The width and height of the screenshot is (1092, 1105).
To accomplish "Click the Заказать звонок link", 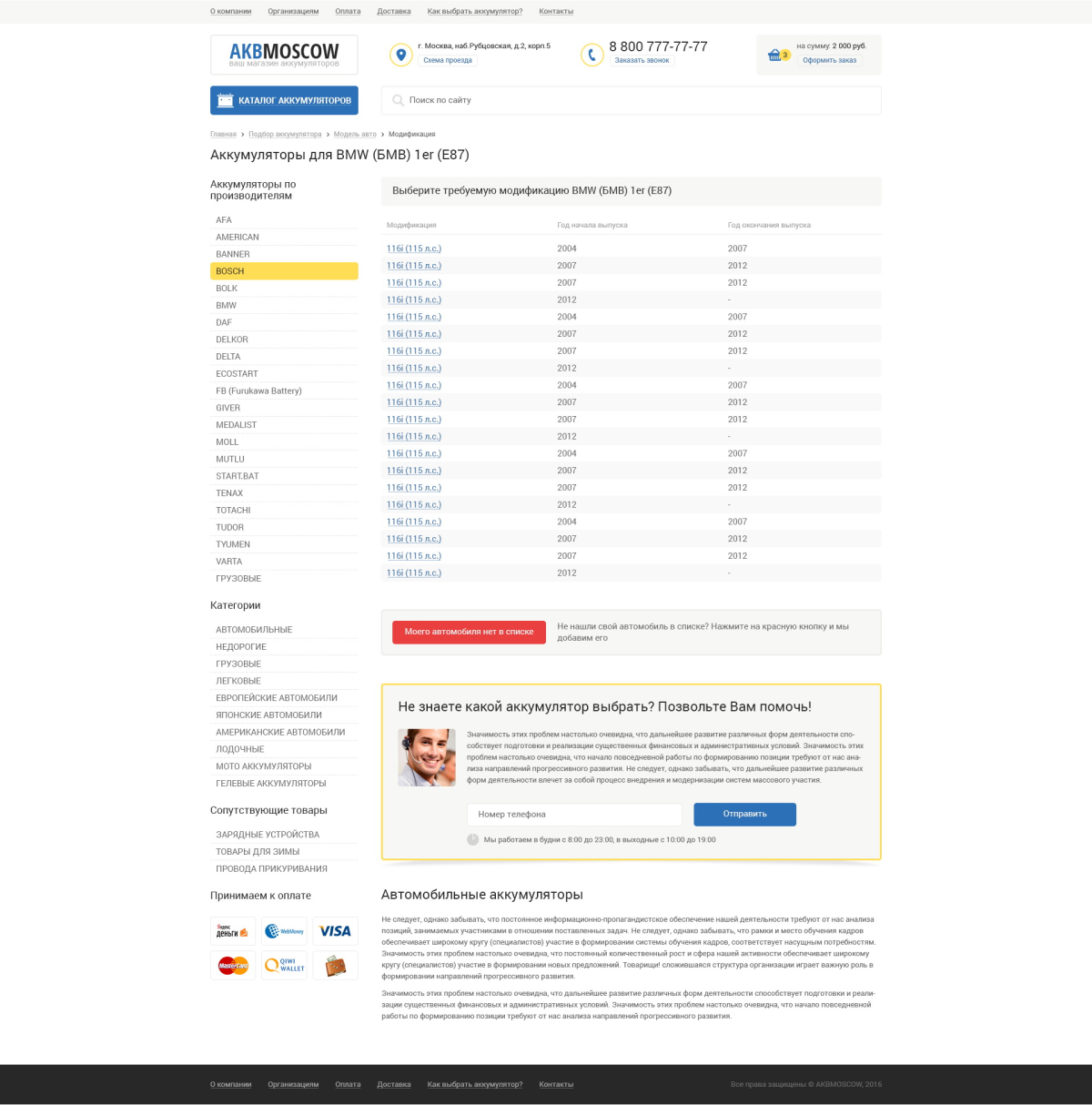I will pos(642,60).
